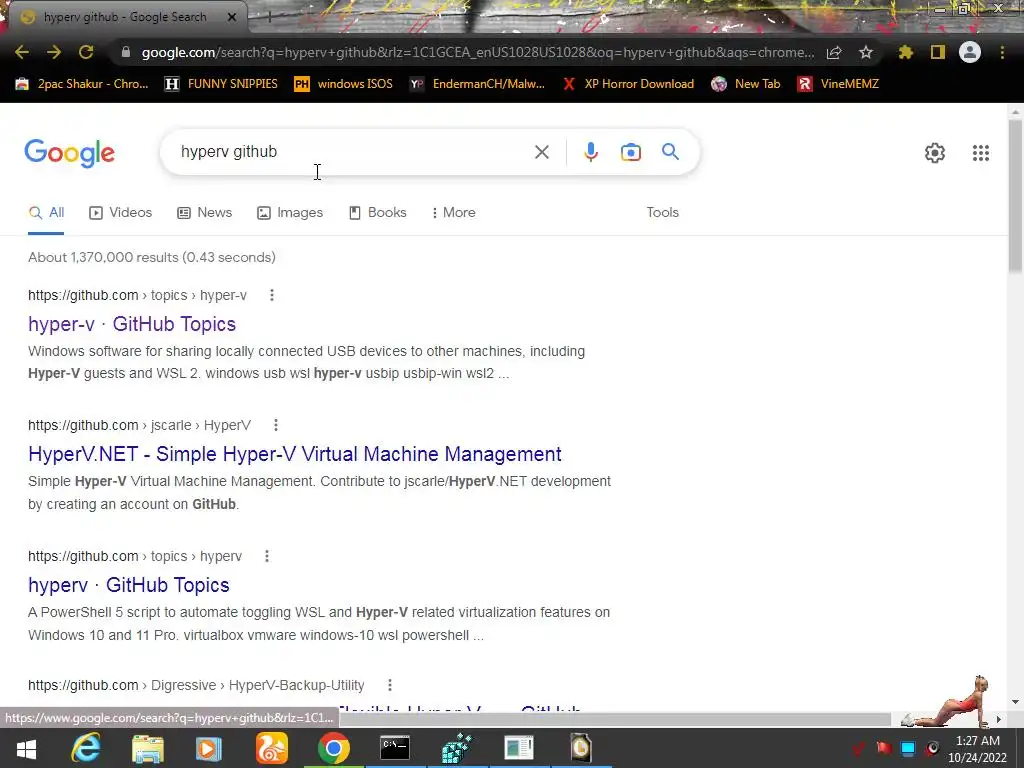Reload the Google search page
This screenshot has width=1024, height=768.
point(86,52)
